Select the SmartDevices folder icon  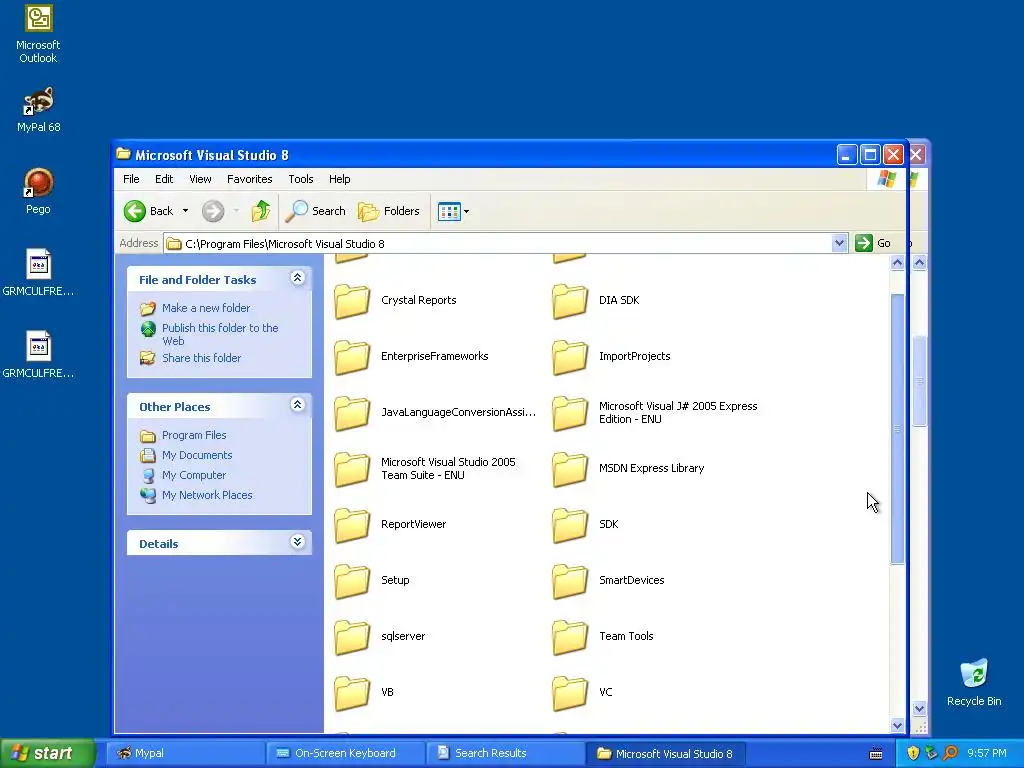(x=569, y=581)
